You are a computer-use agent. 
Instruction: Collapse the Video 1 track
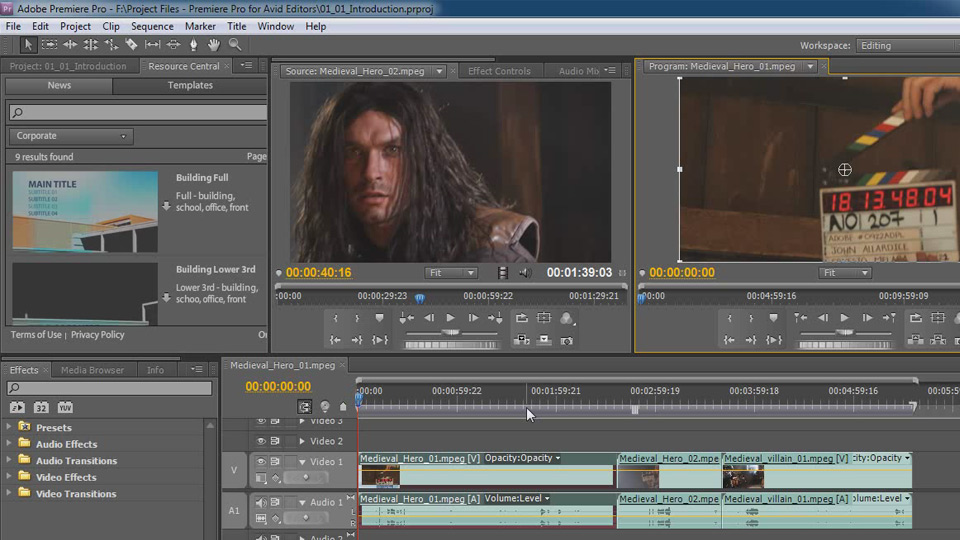tap(302, 462)
